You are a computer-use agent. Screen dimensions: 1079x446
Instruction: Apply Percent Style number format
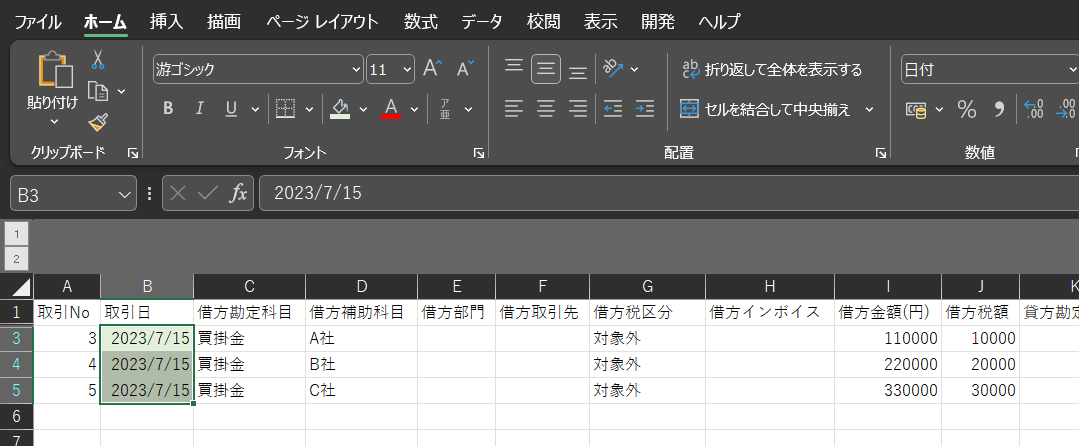coord(966,109)
